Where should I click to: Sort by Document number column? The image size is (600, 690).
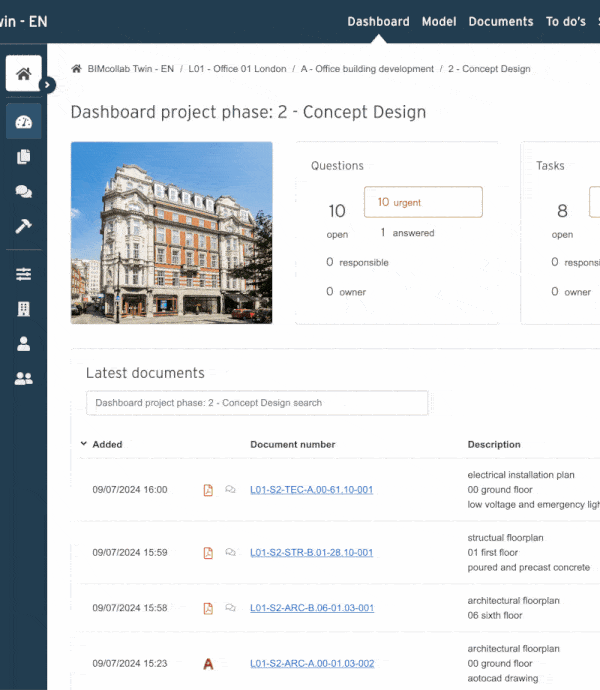(x=293, y=444)
